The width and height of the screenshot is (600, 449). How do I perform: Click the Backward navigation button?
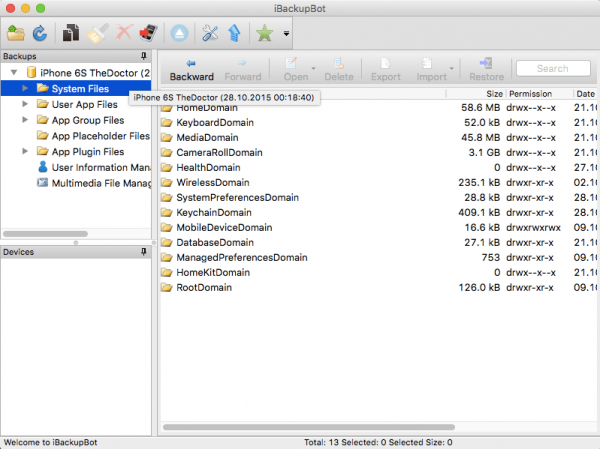tap(192, 70)
